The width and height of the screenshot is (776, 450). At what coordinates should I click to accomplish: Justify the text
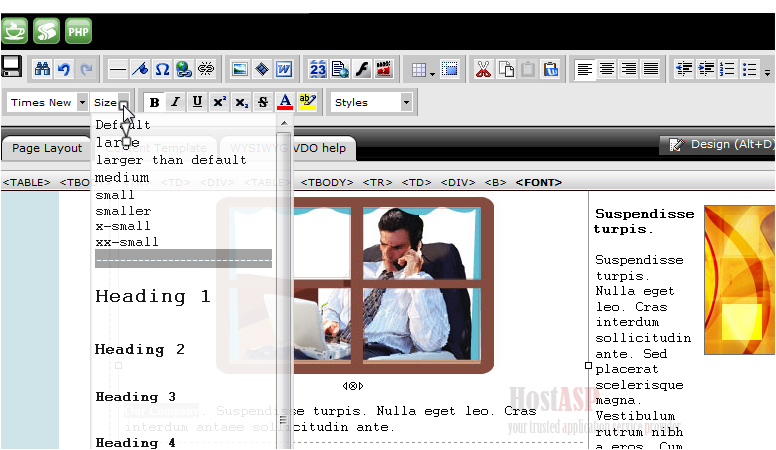tap(651, 69)
